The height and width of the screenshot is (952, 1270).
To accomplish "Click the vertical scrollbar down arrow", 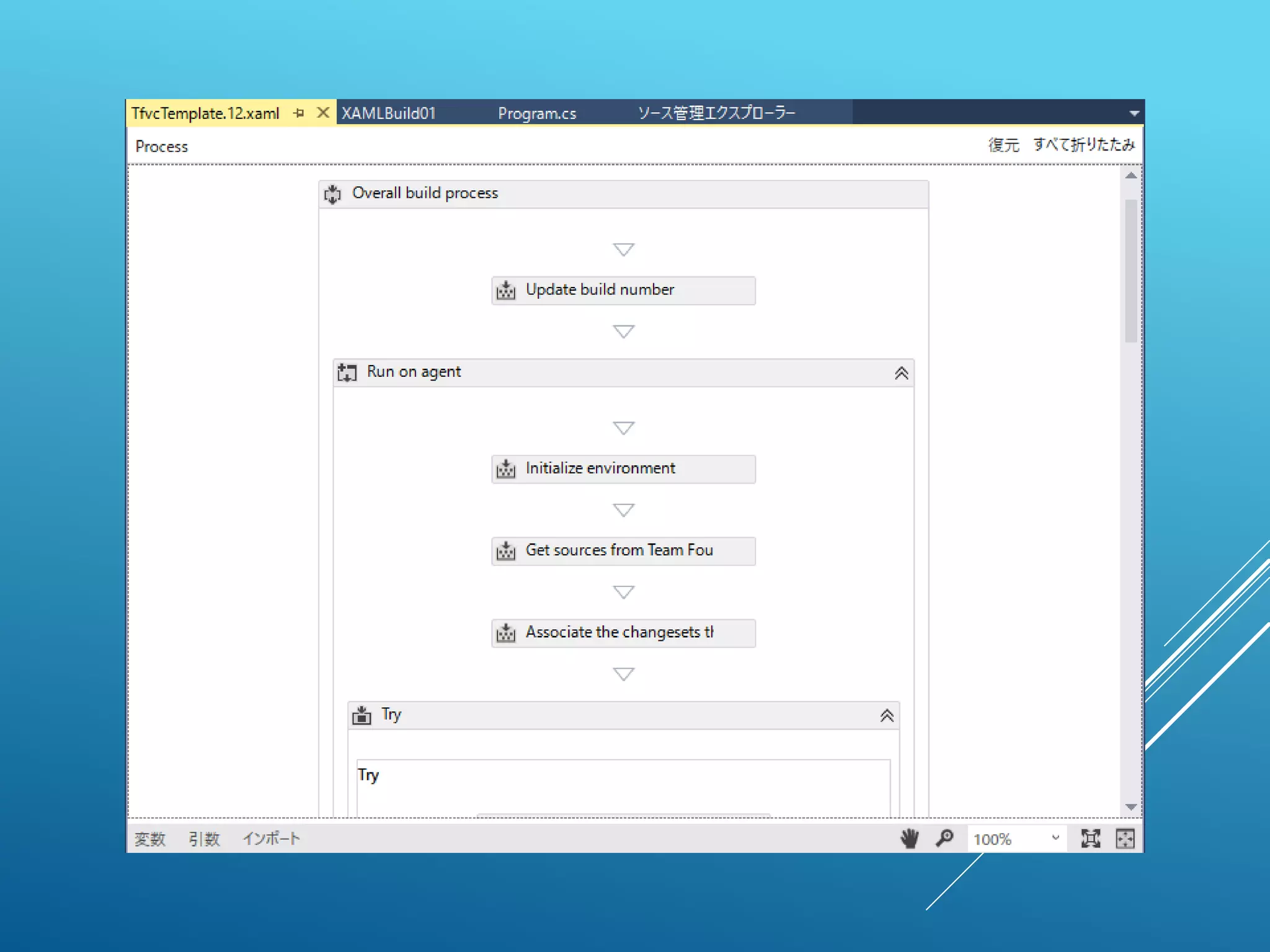I will tap(1131, 807).
